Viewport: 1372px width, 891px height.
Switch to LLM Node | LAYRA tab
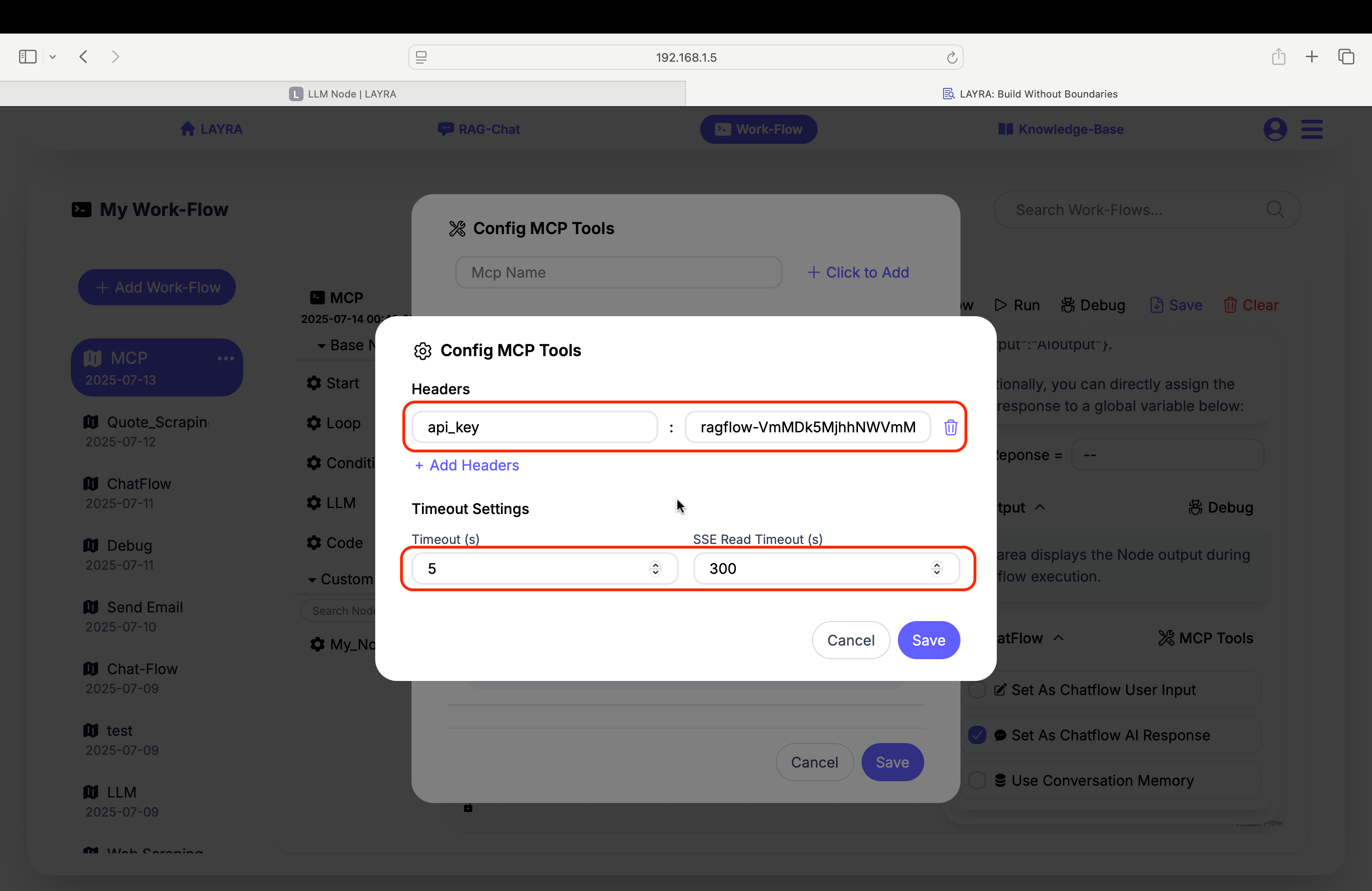[x=343, y=94]
